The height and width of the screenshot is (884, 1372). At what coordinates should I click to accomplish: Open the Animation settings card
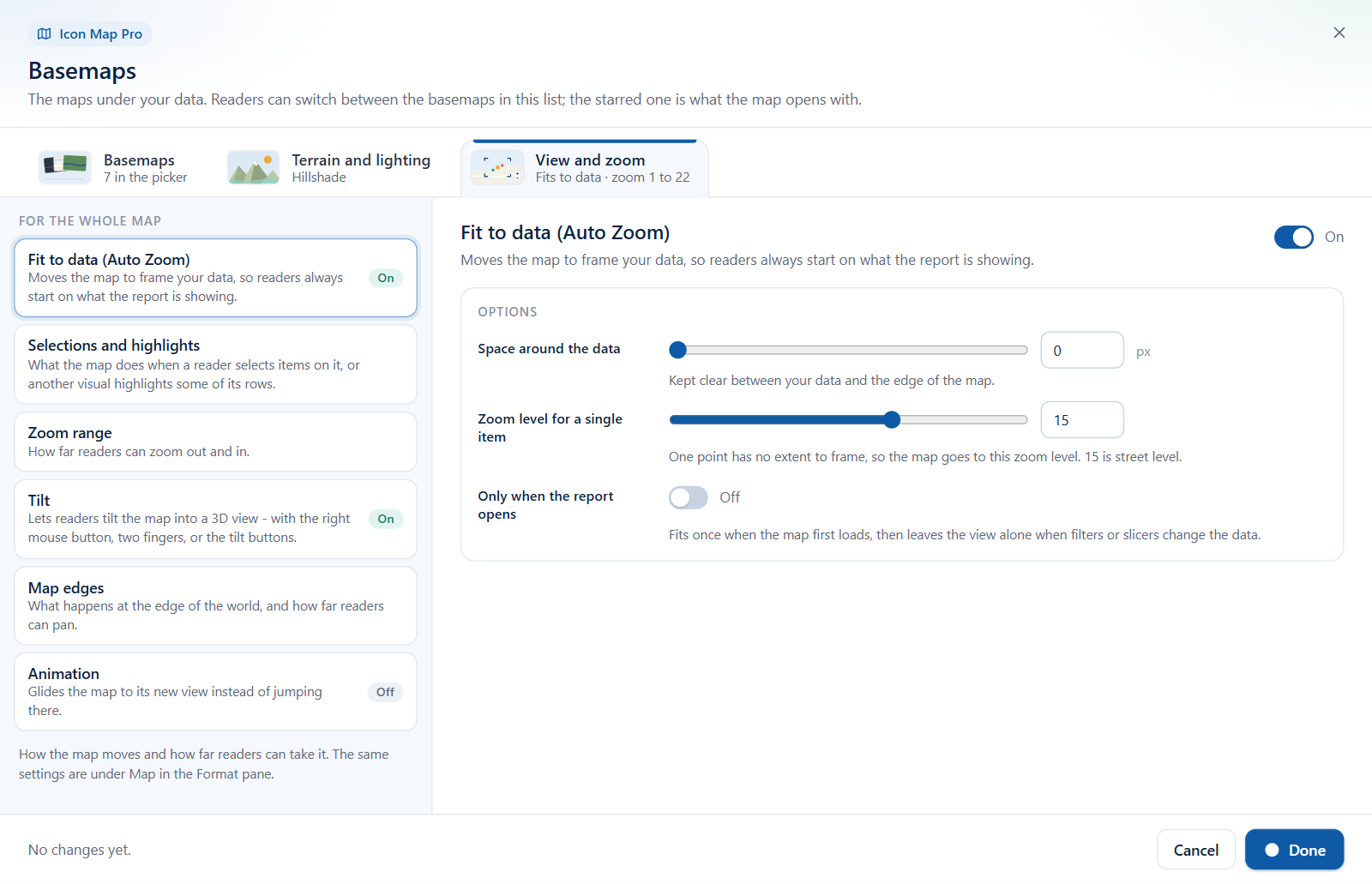(x=216, y=692)
